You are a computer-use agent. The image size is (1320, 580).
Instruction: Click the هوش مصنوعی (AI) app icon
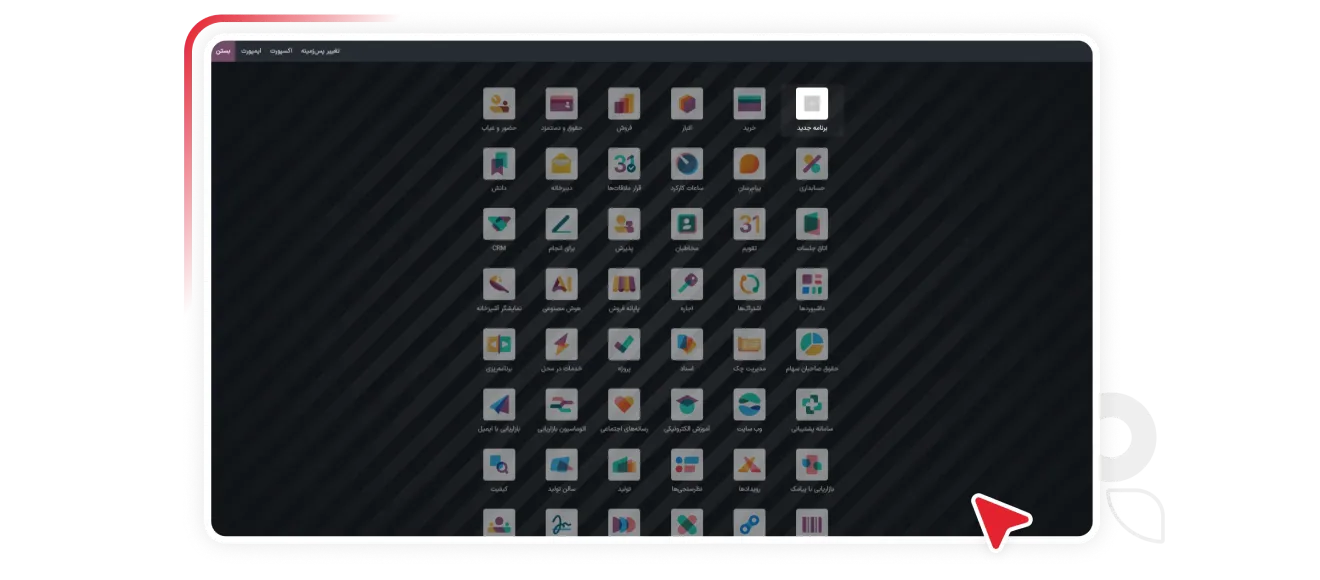click(x=561, y=285)
